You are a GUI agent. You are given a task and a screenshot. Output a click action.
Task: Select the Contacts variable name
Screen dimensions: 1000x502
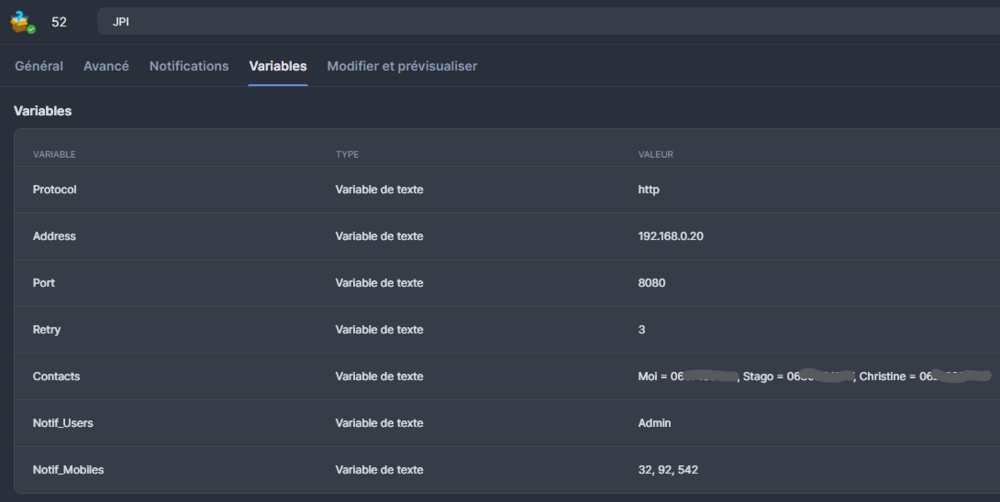tap(56, 377)
